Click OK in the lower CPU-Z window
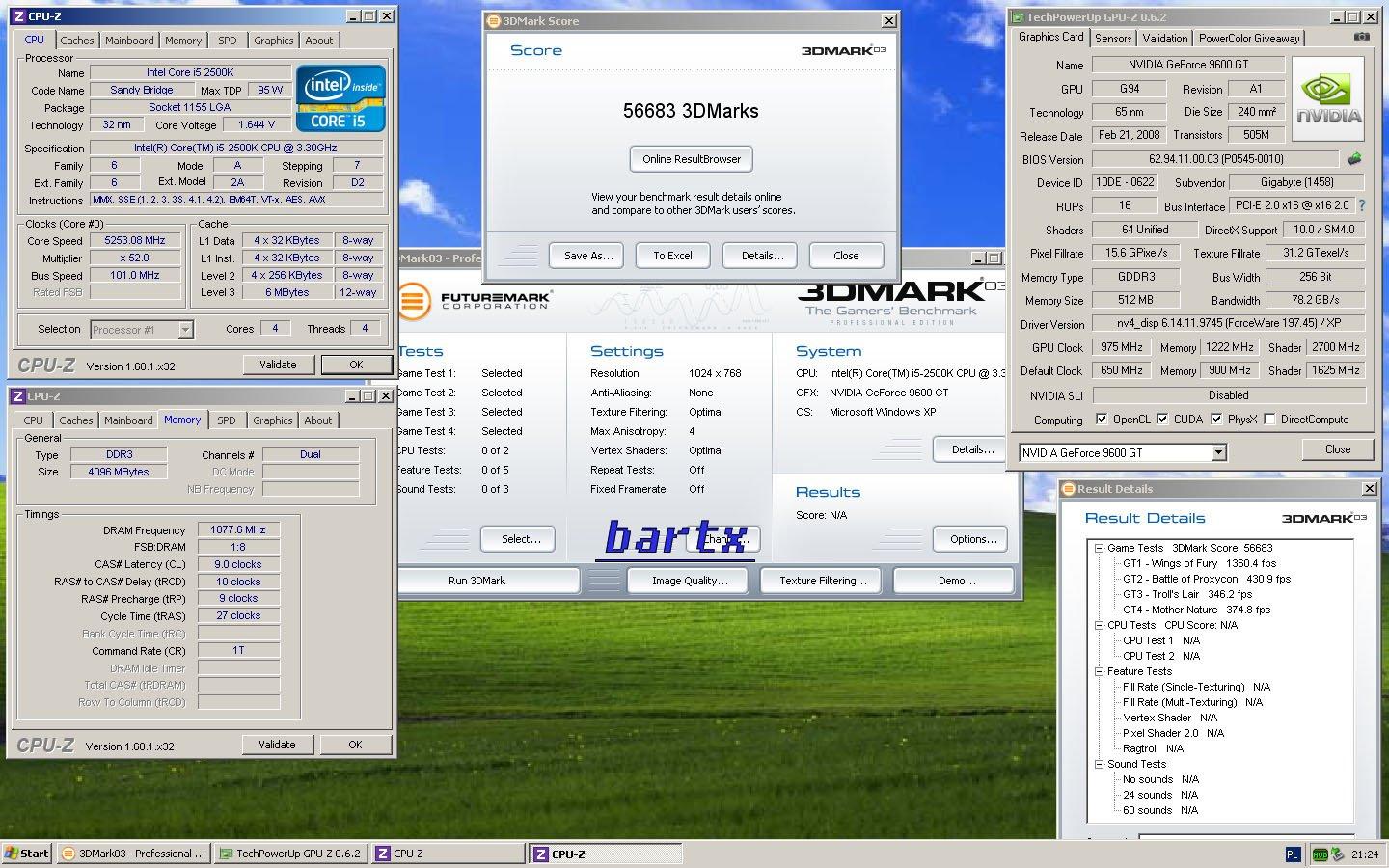Image resolution: width=1389 pixels, height=868 pixels. (x=355, y=745)
